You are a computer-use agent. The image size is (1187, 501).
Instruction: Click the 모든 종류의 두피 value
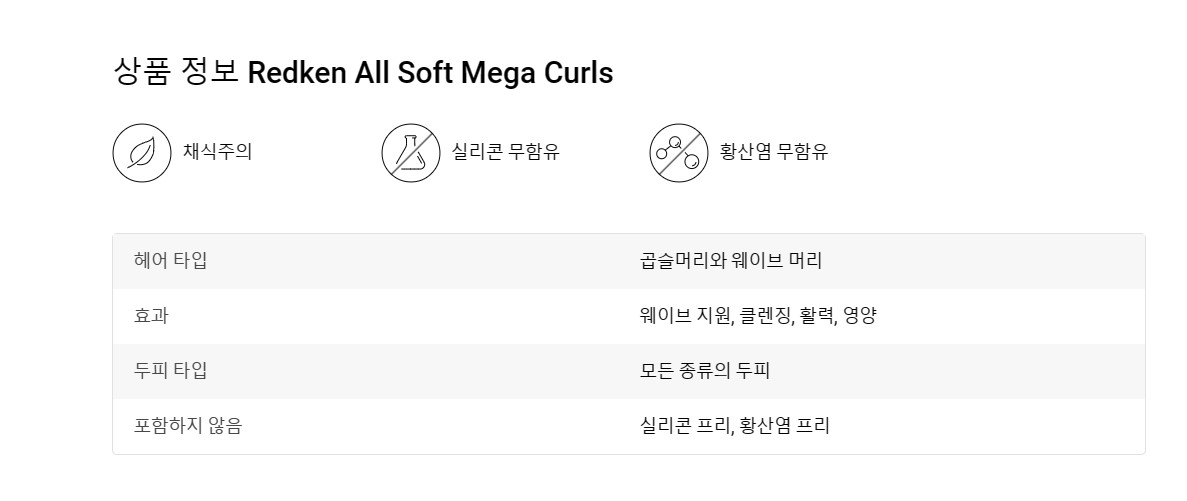705,371
